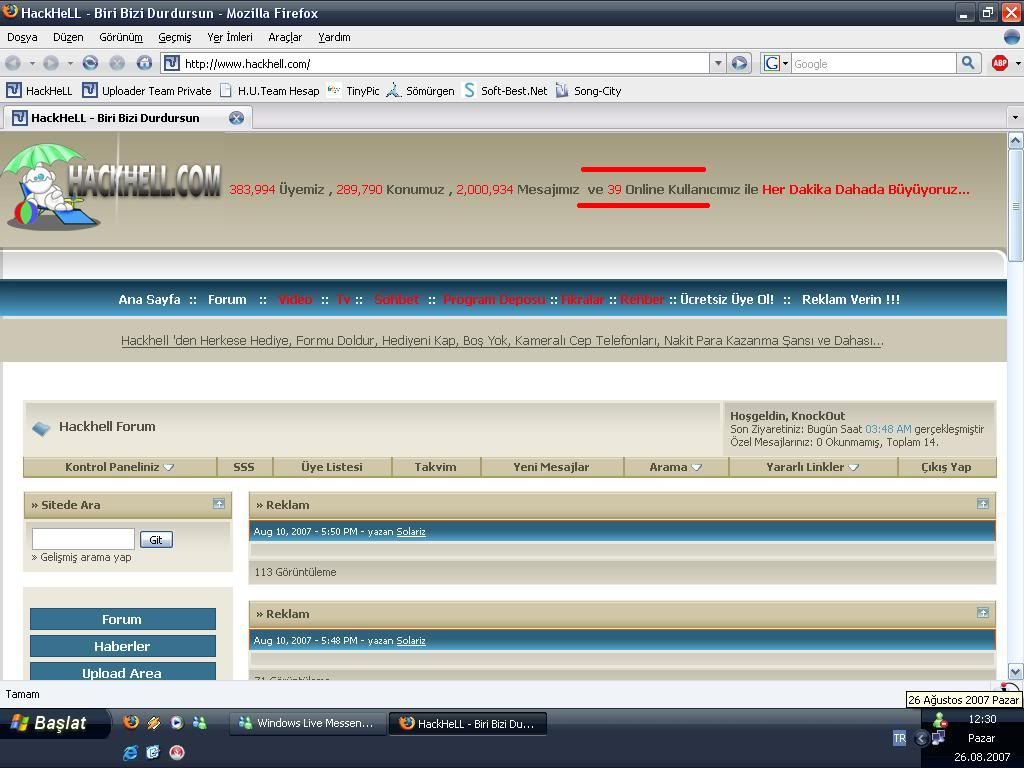
Task: Open the search engine selector dropdown
Action: (776, 63)
